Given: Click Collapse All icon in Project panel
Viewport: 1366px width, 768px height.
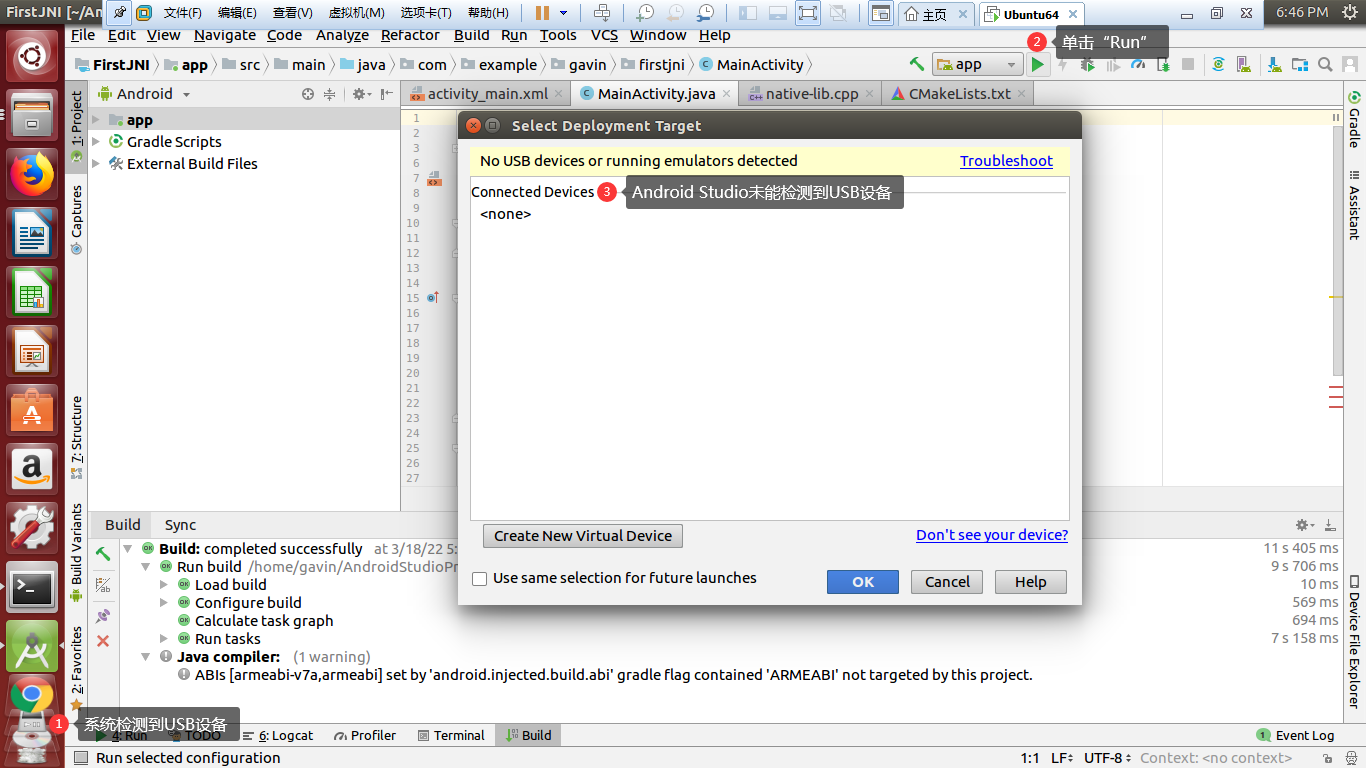Looking at the screenshot, I should (x=330, y=94).
